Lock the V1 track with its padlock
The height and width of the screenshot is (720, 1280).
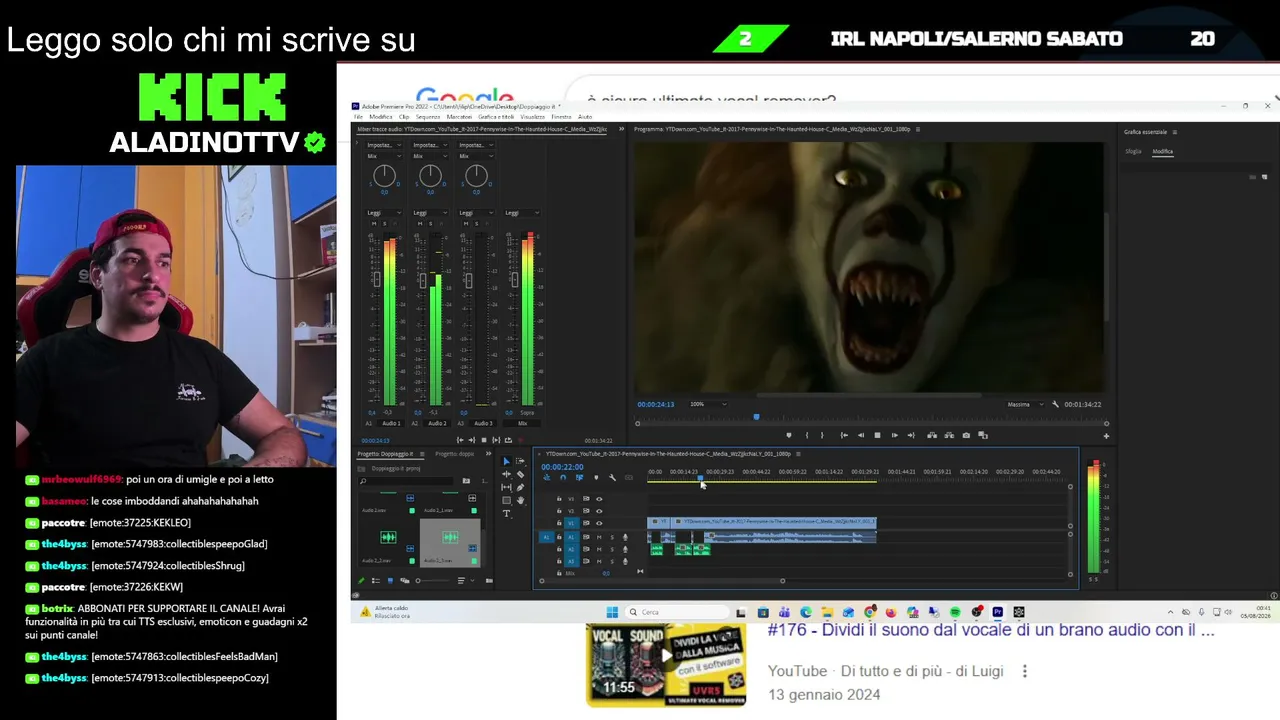pos(559,523)
